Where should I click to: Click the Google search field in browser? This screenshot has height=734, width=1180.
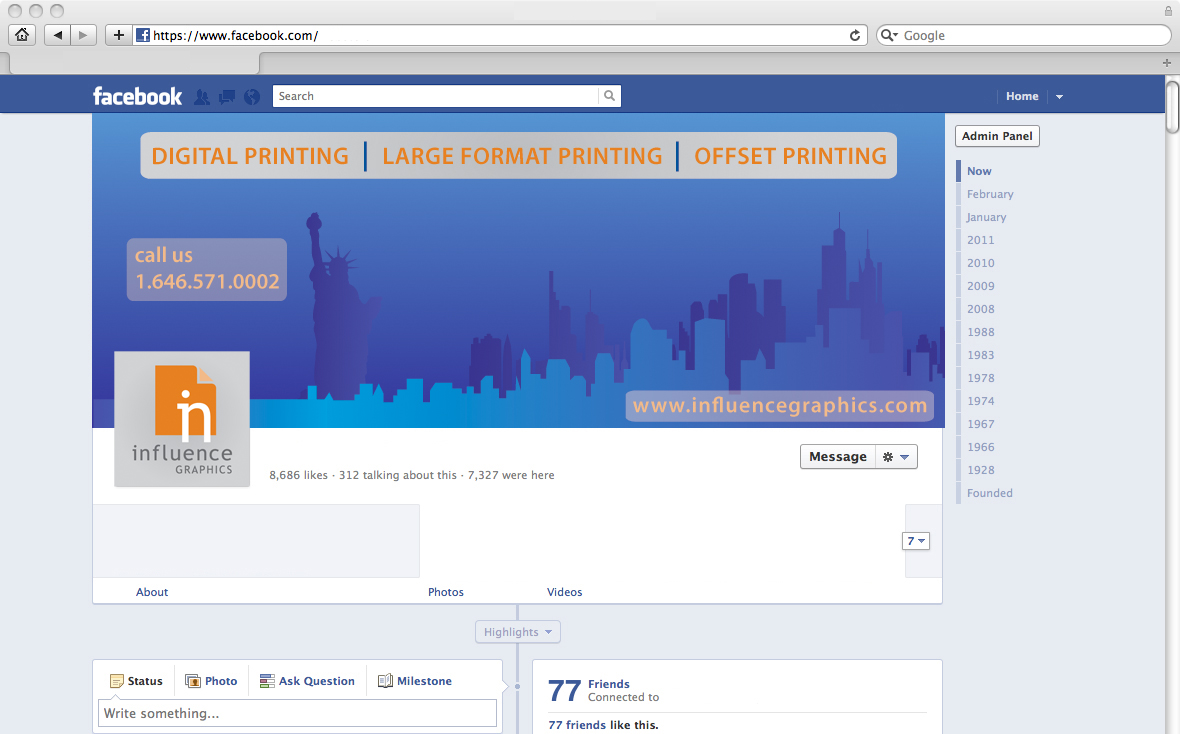tap(1023, 35)
